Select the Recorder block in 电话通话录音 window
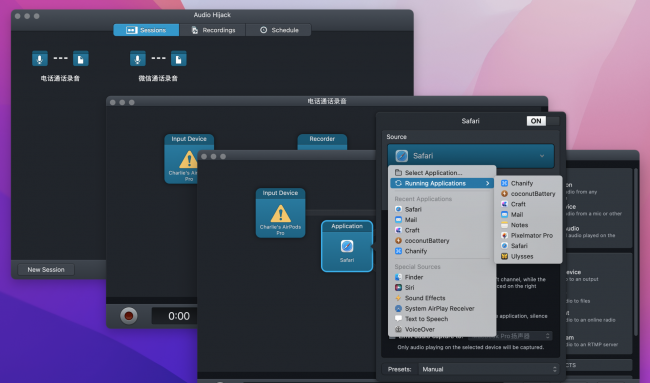 point(322,142)
